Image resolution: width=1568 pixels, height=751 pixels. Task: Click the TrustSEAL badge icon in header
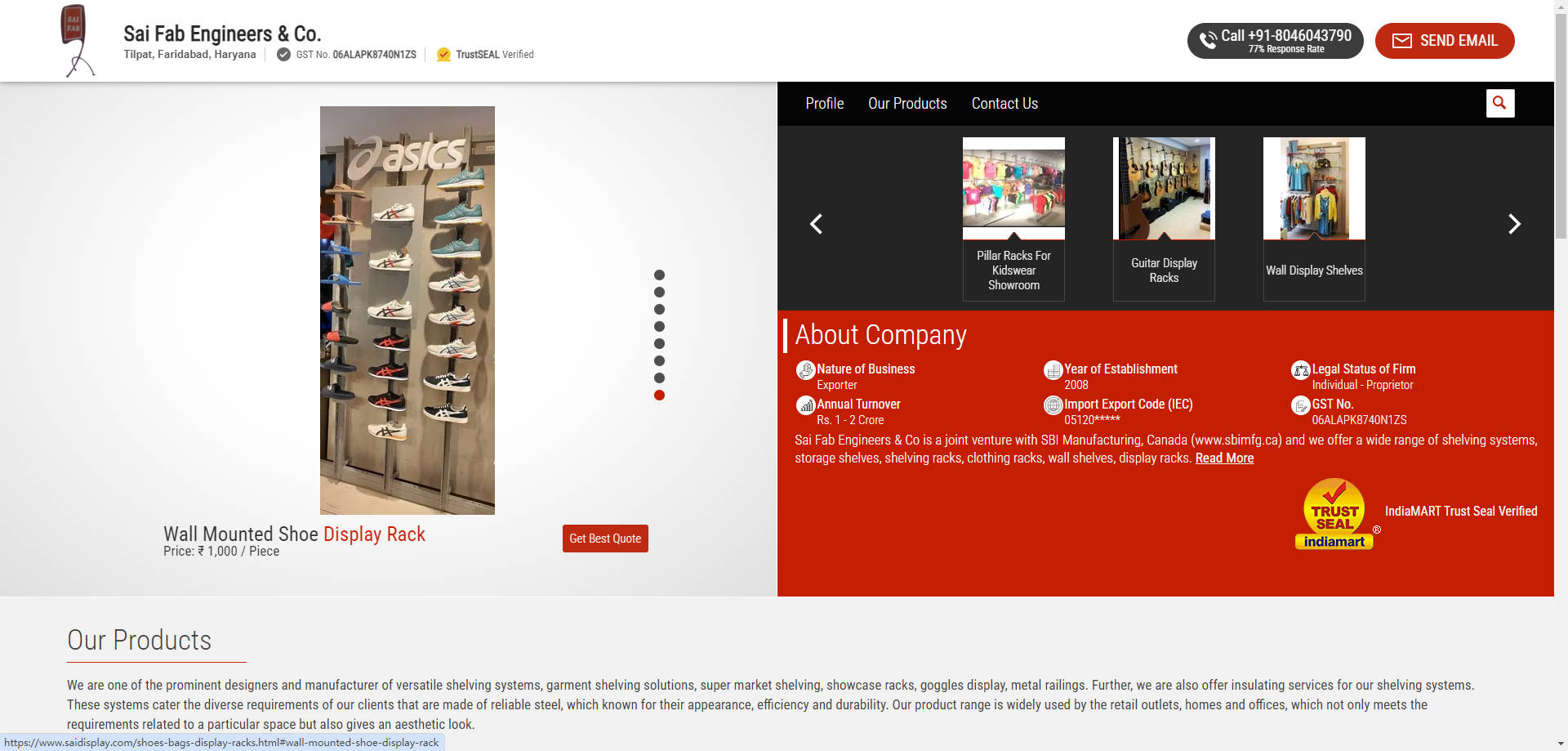tap(443, 55)
